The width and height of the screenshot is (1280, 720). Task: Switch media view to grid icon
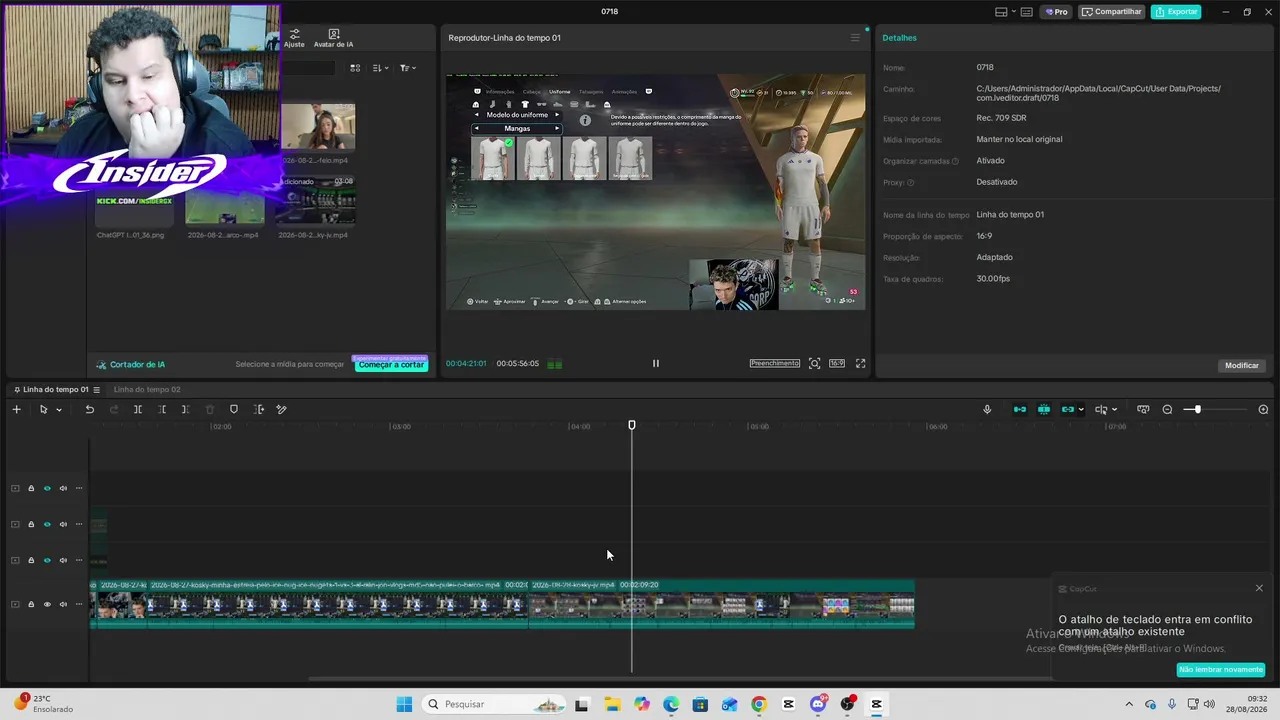[355, 68]
